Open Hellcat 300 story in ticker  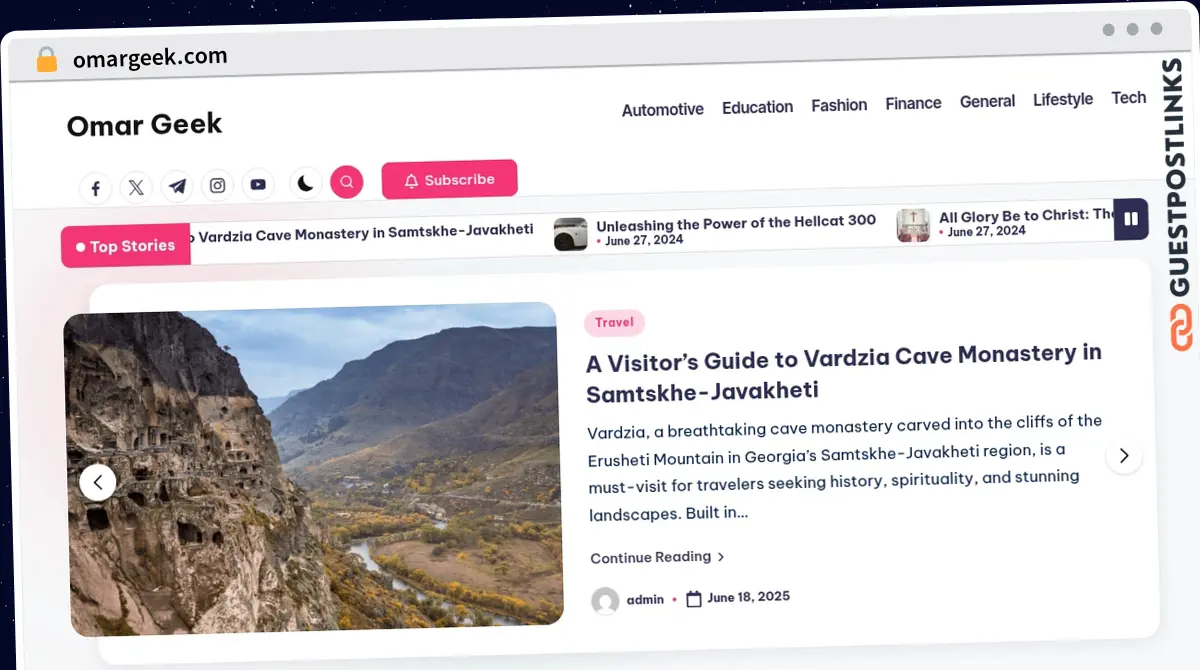736,222
